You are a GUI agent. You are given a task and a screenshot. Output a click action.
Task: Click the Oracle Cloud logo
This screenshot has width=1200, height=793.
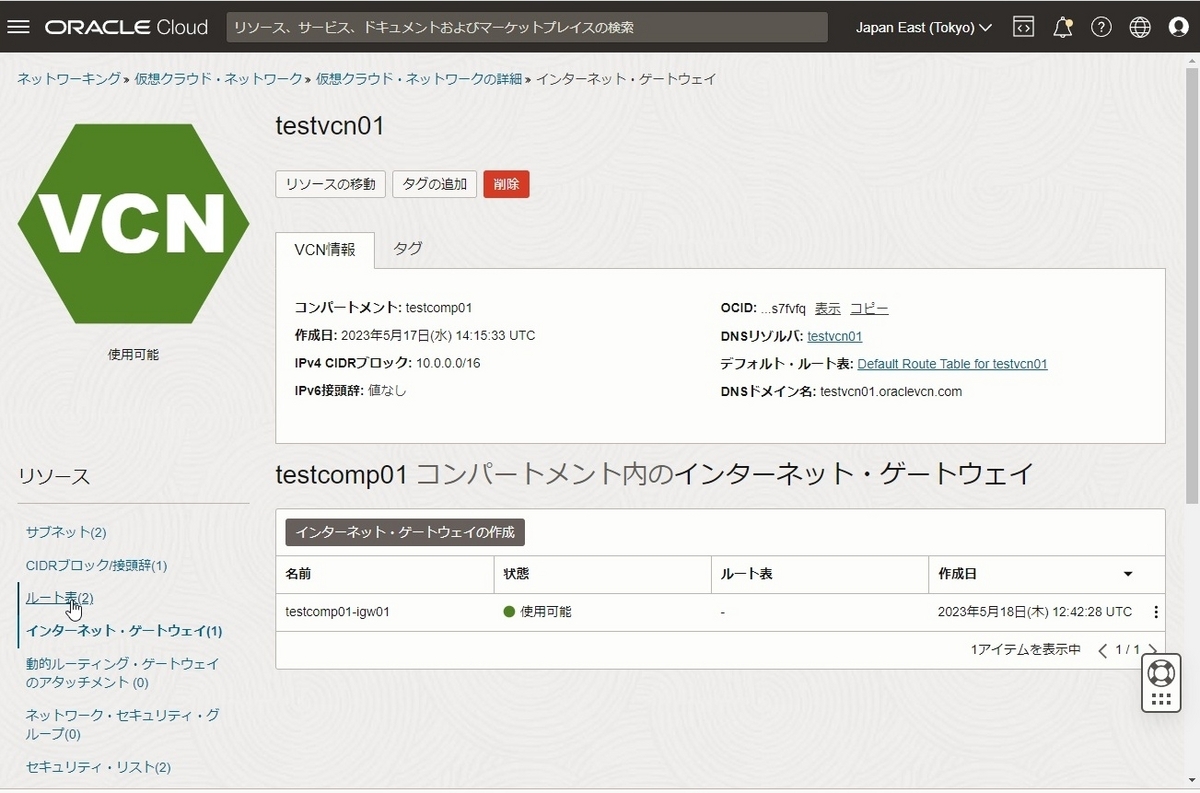(125, 27)
